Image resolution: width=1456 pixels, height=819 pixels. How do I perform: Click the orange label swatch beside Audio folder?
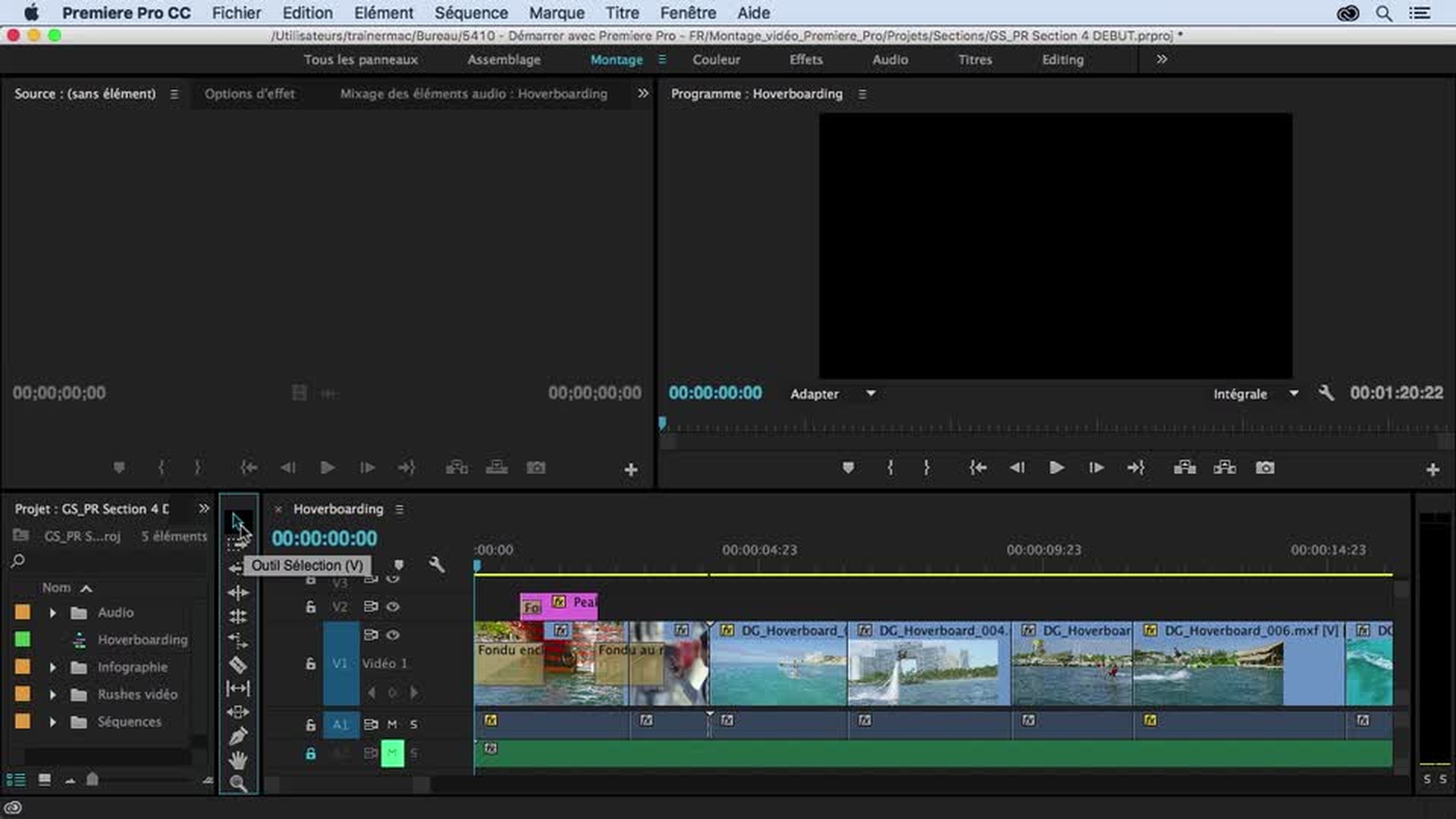(23, 613)
